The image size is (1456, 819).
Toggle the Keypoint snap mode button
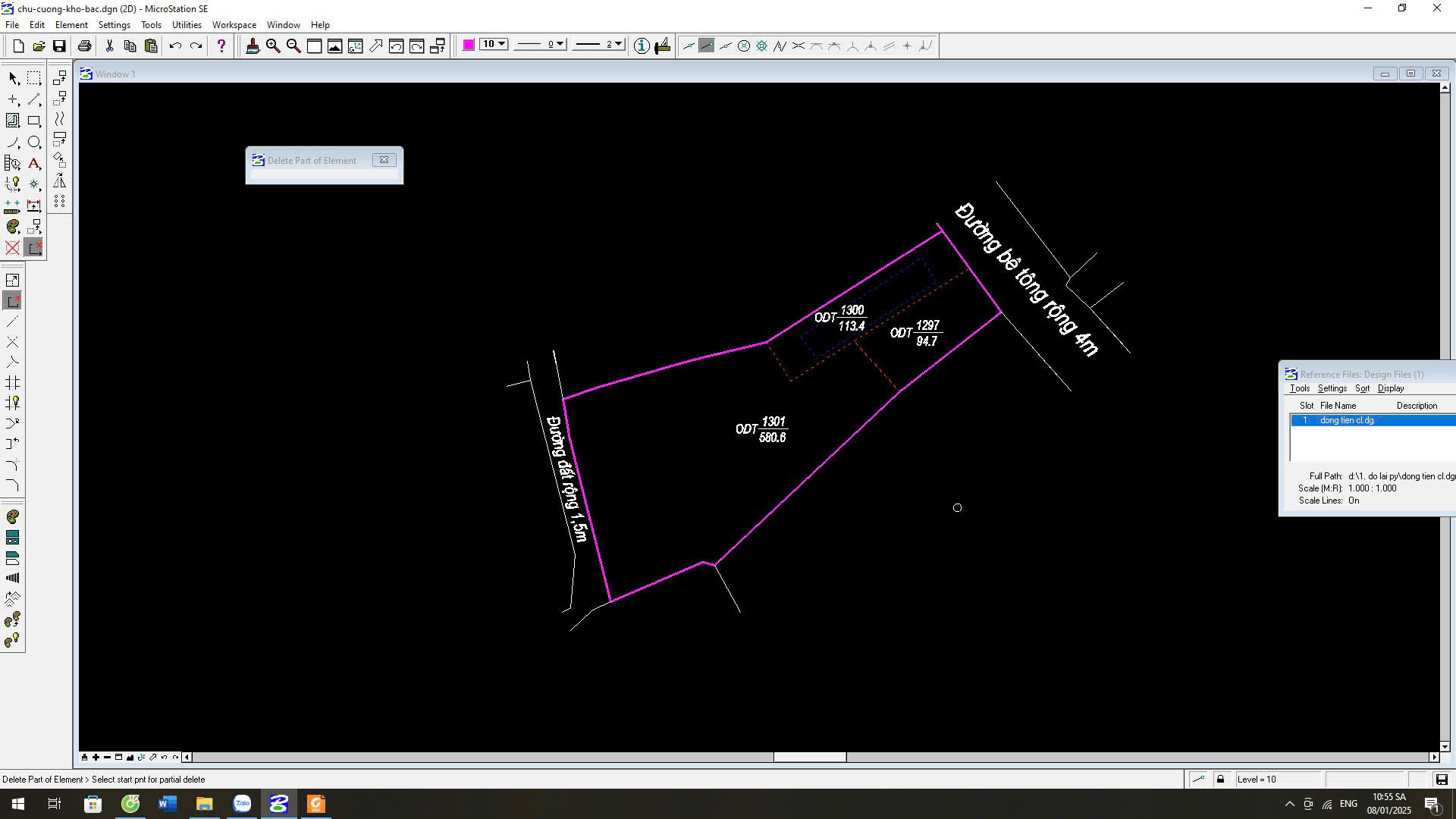[706, 46]
